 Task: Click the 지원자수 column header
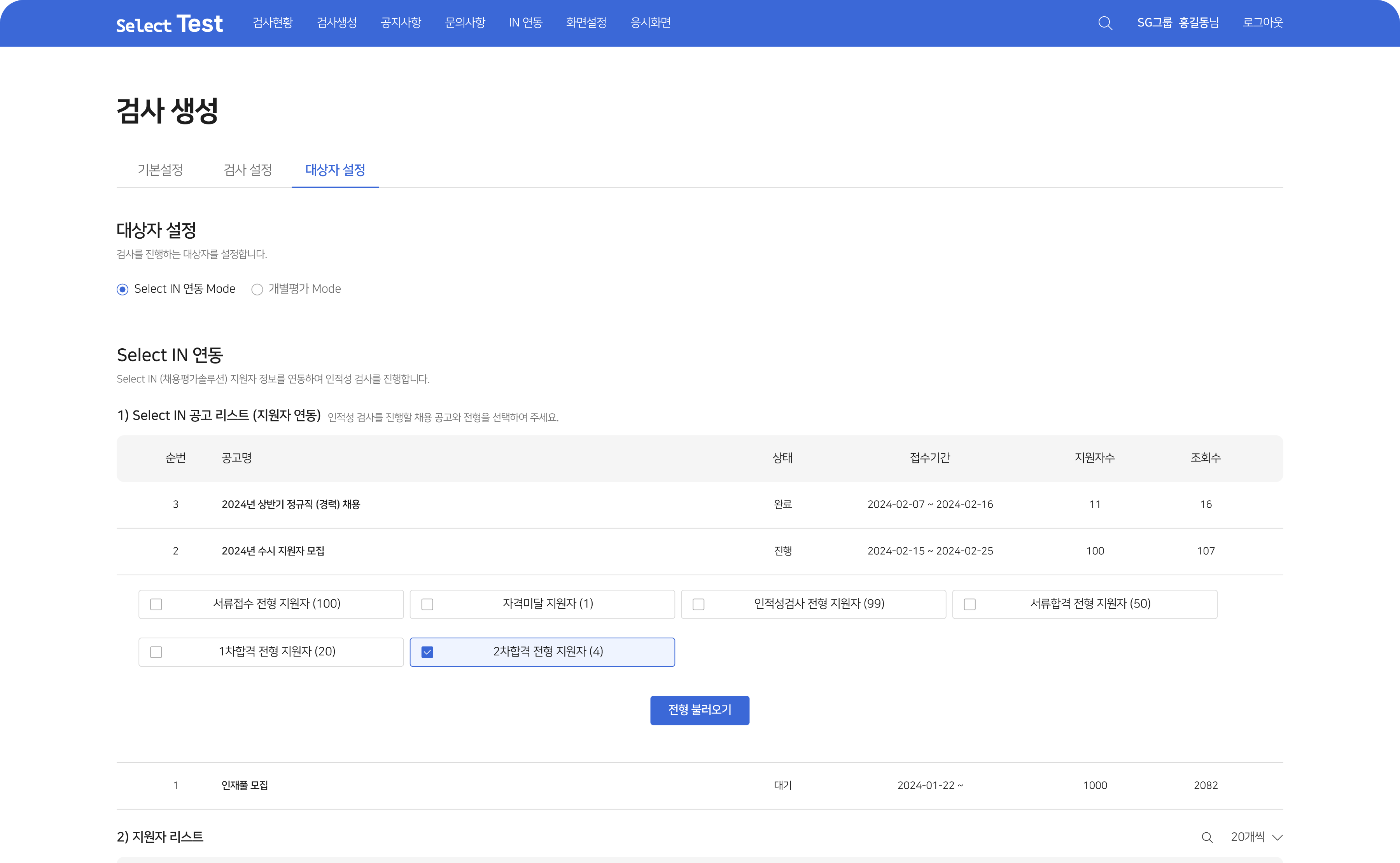click(1095, 458)
